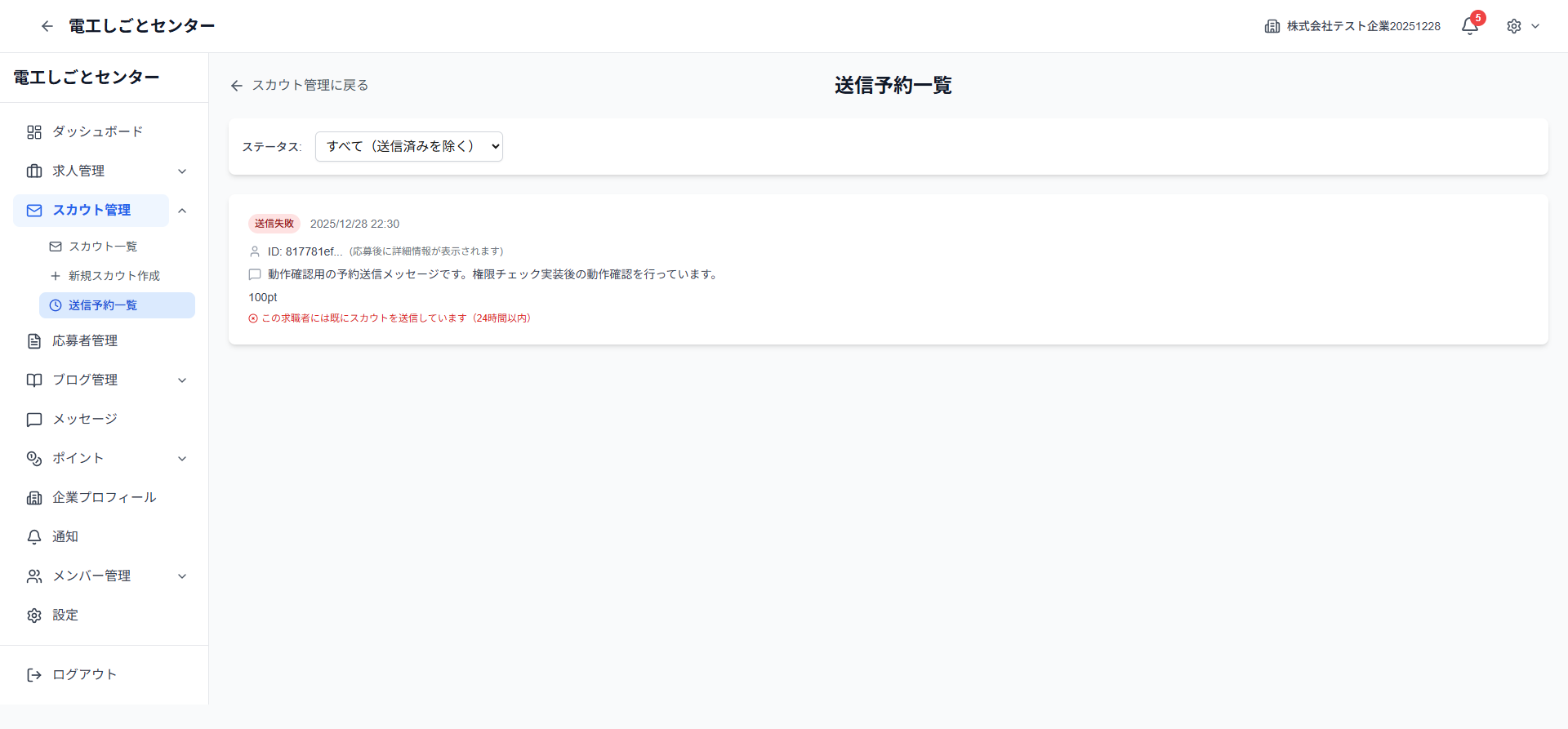The height and width of the screenshot is (729, 1568).
Task: Click the person icon beside ID 817781ef
Action: [255, 251]
